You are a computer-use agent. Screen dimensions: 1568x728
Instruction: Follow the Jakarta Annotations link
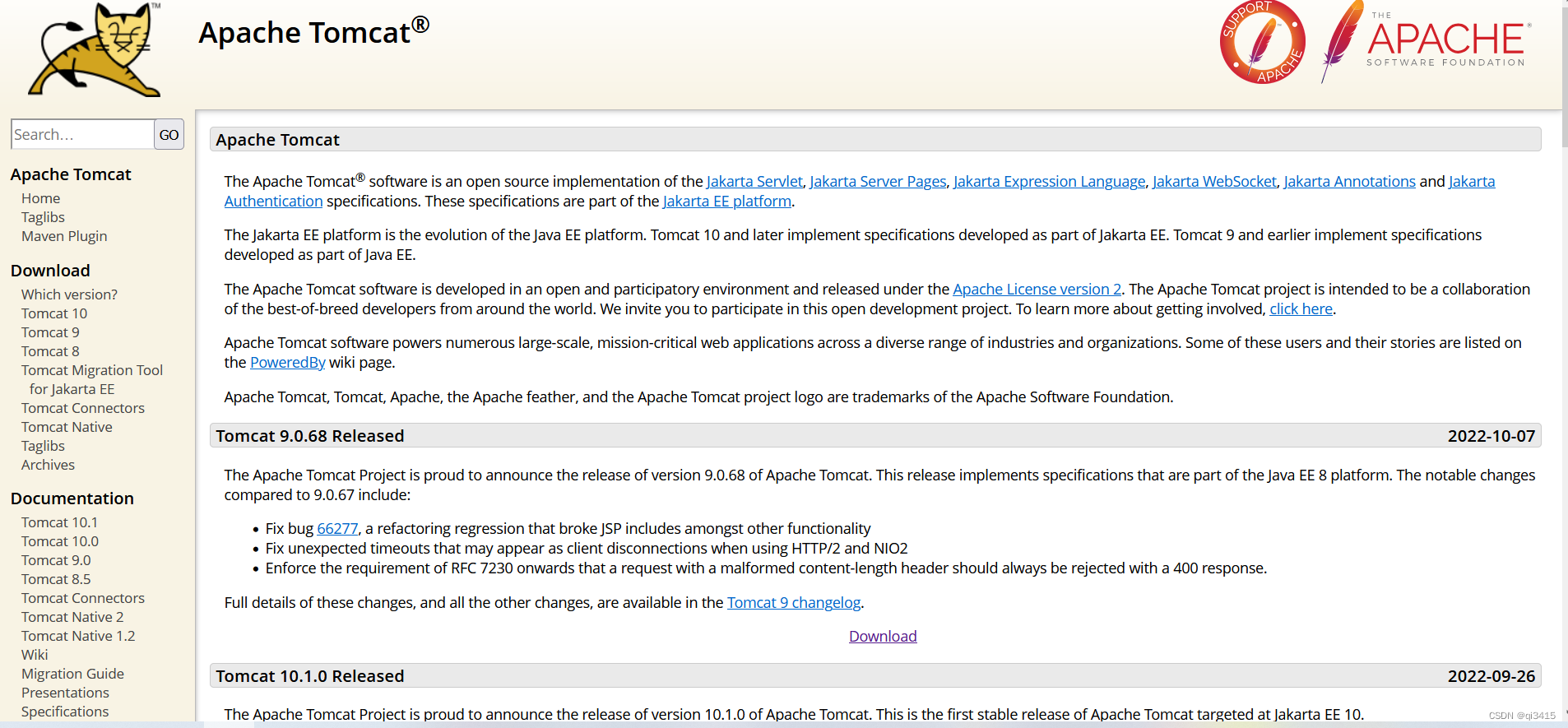coord(1349,181)
